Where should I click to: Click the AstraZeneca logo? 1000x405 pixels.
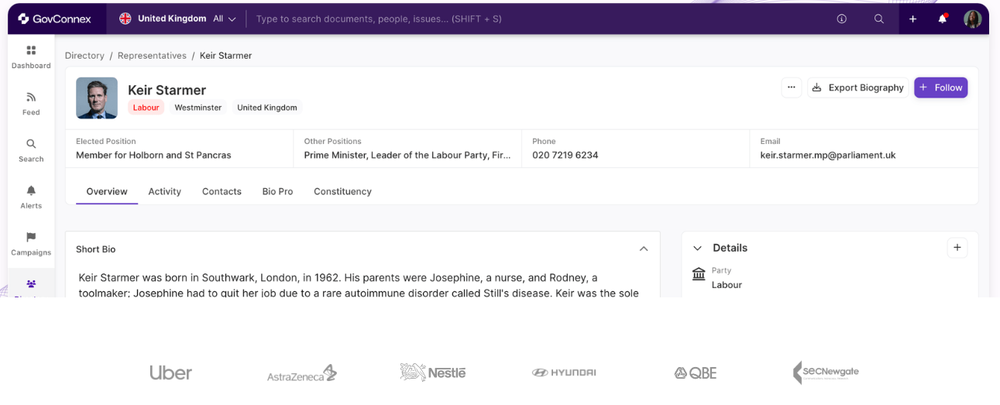pos(302,374)
